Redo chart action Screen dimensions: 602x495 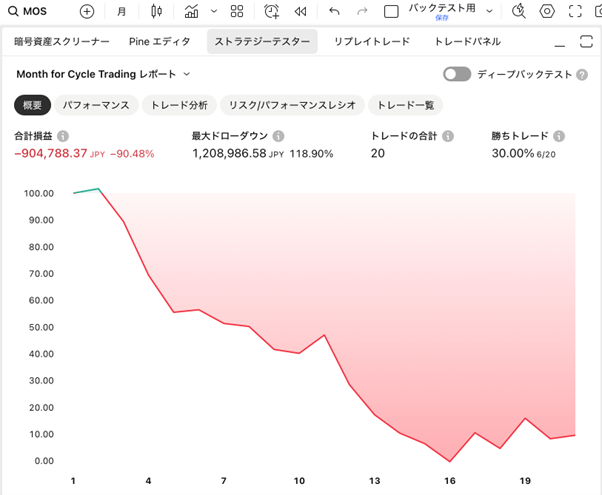tap(362, 12)
